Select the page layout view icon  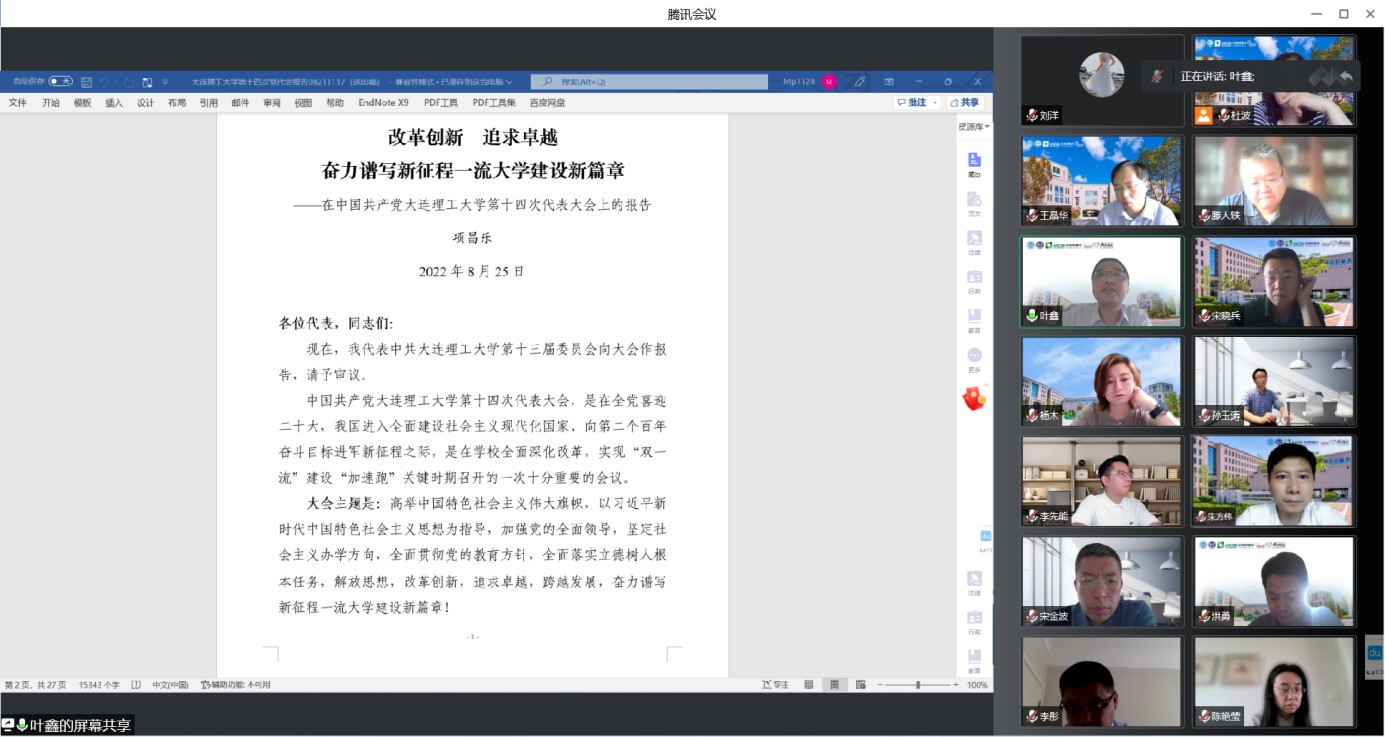click(x=833, y=685)
